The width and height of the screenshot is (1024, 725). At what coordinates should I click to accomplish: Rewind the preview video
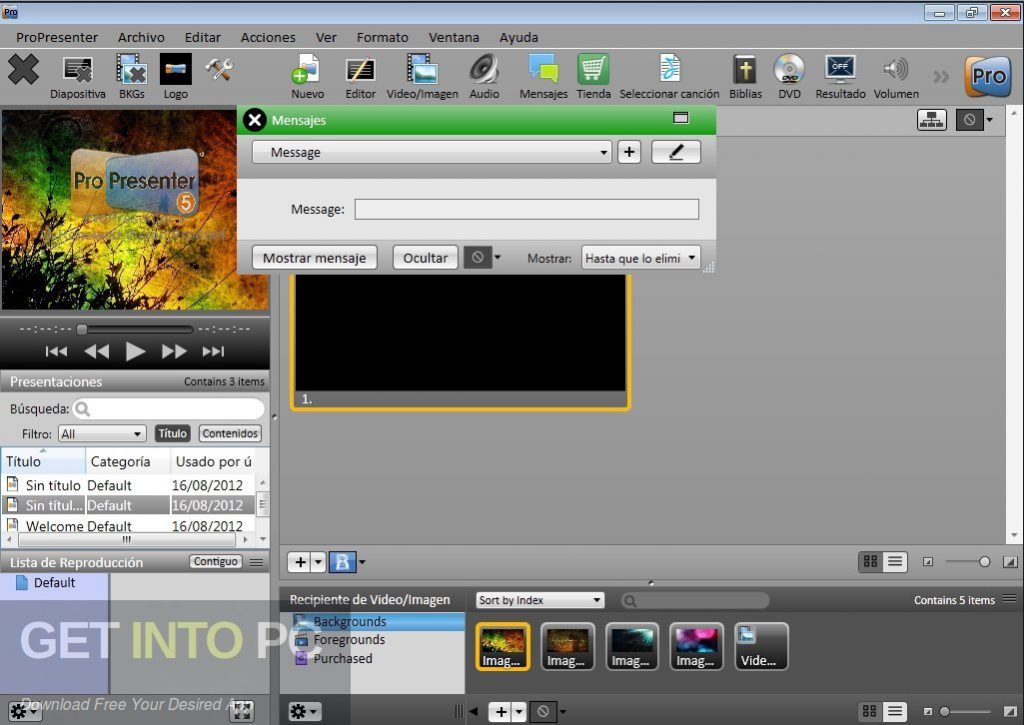coord(97,351)
